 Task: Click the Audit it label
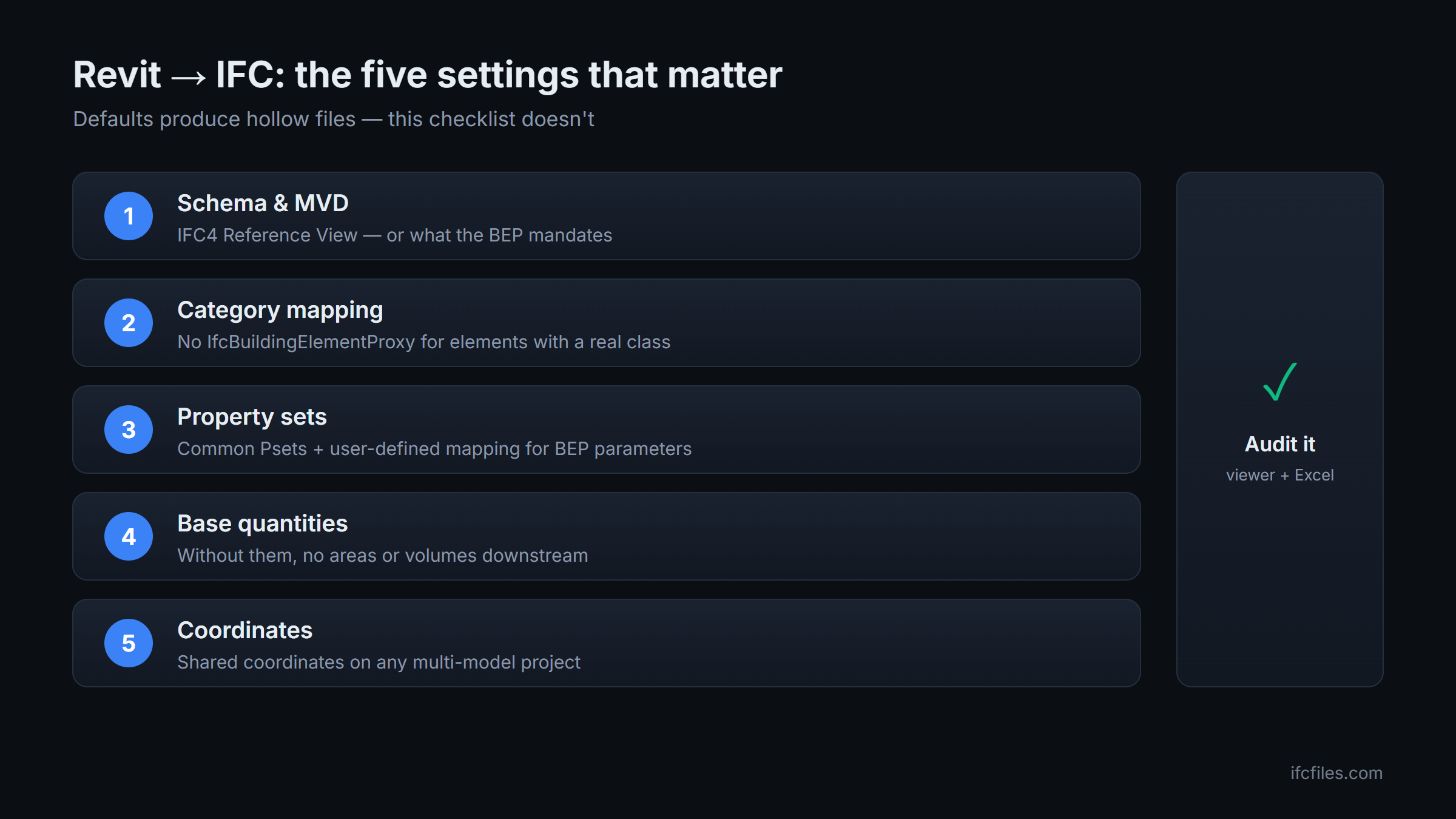pos(1280,444)
